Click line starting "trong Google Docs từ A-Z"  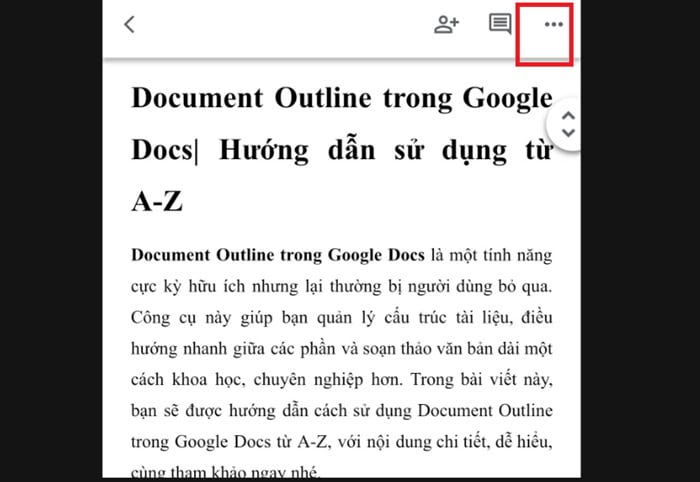point(342,442)
